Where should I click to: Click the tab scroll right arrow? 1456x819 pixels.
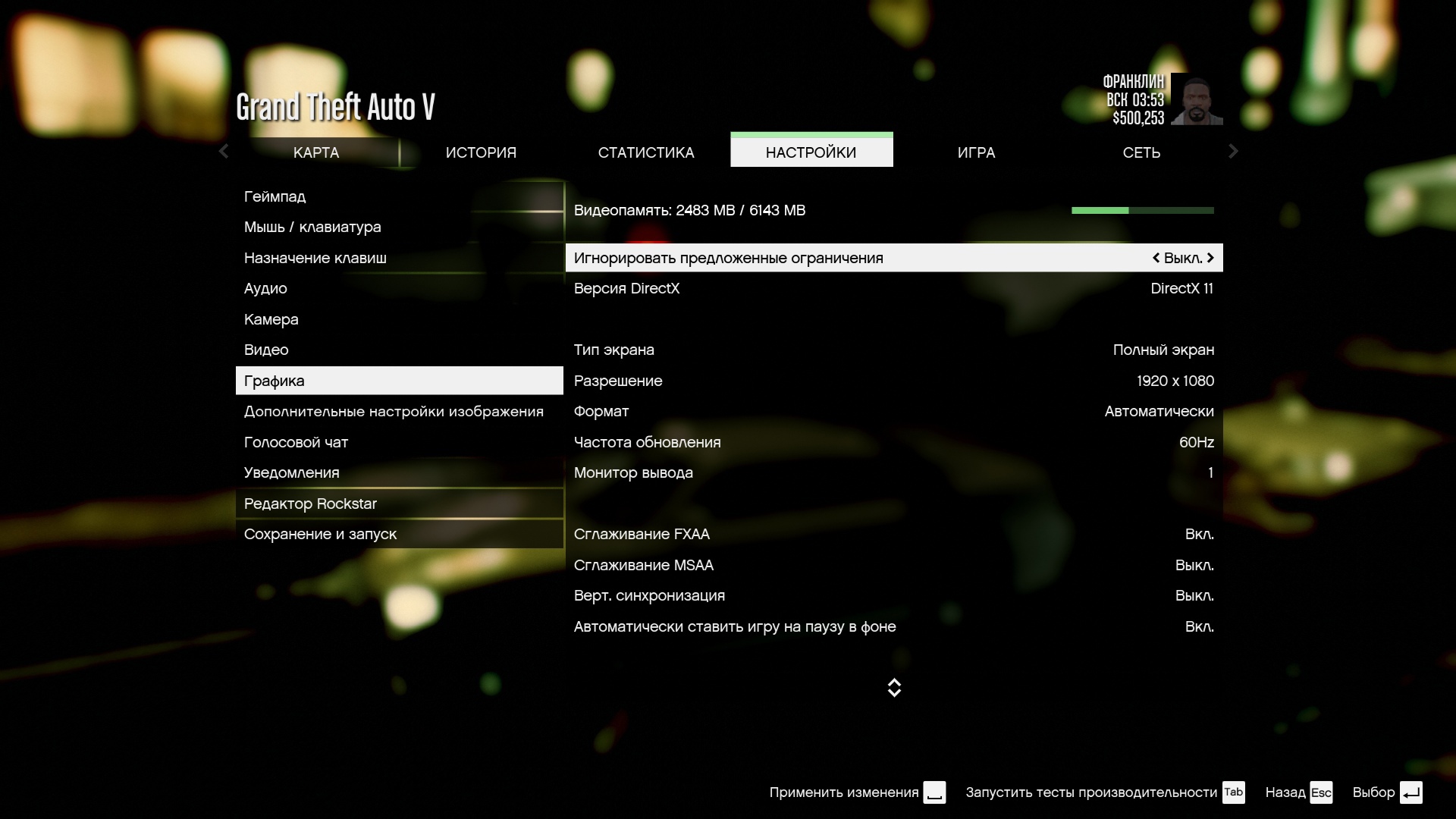[1233, 152]
